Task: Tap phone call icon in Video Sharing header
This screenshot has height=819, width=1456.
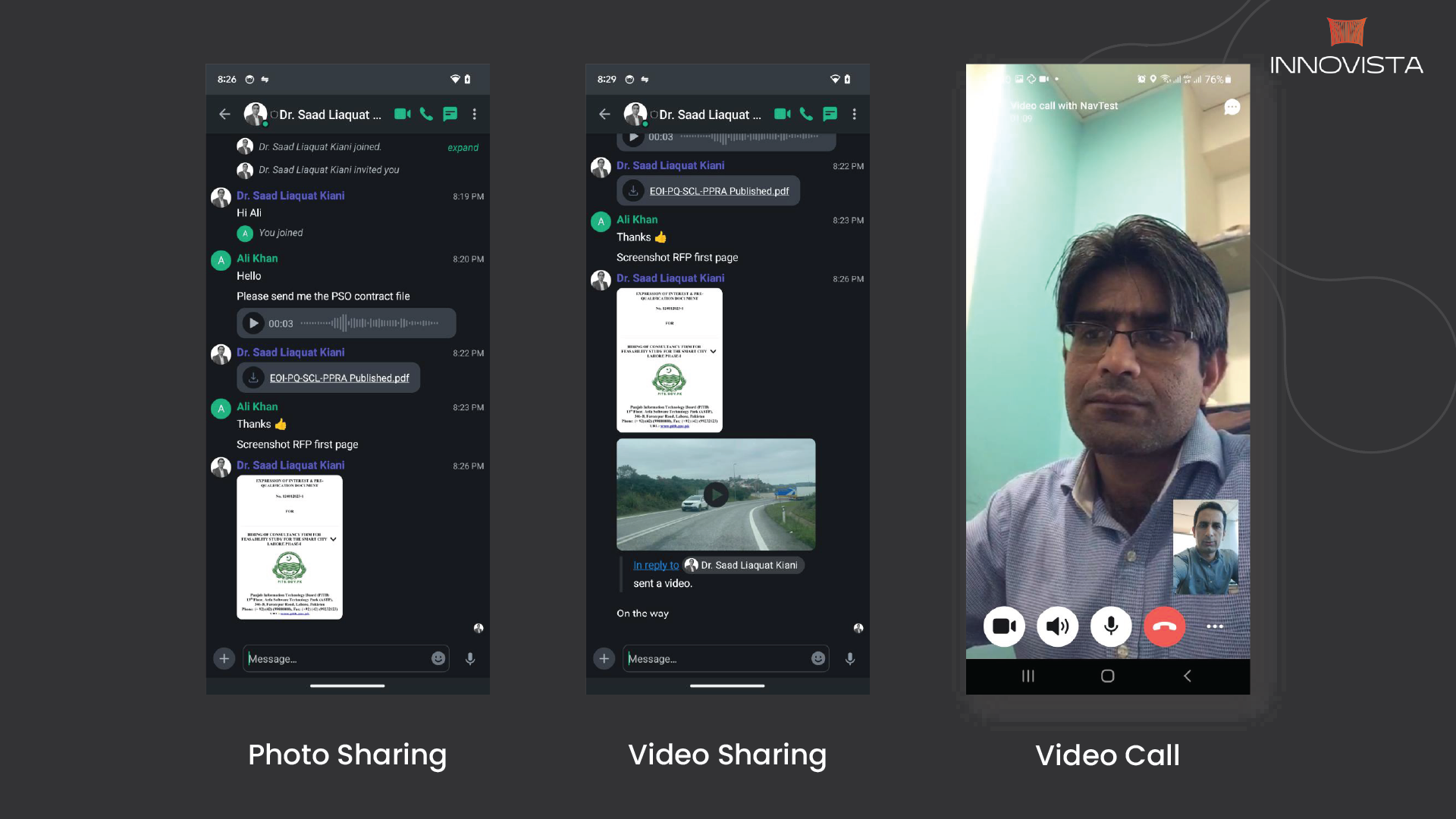Action: 806,115
